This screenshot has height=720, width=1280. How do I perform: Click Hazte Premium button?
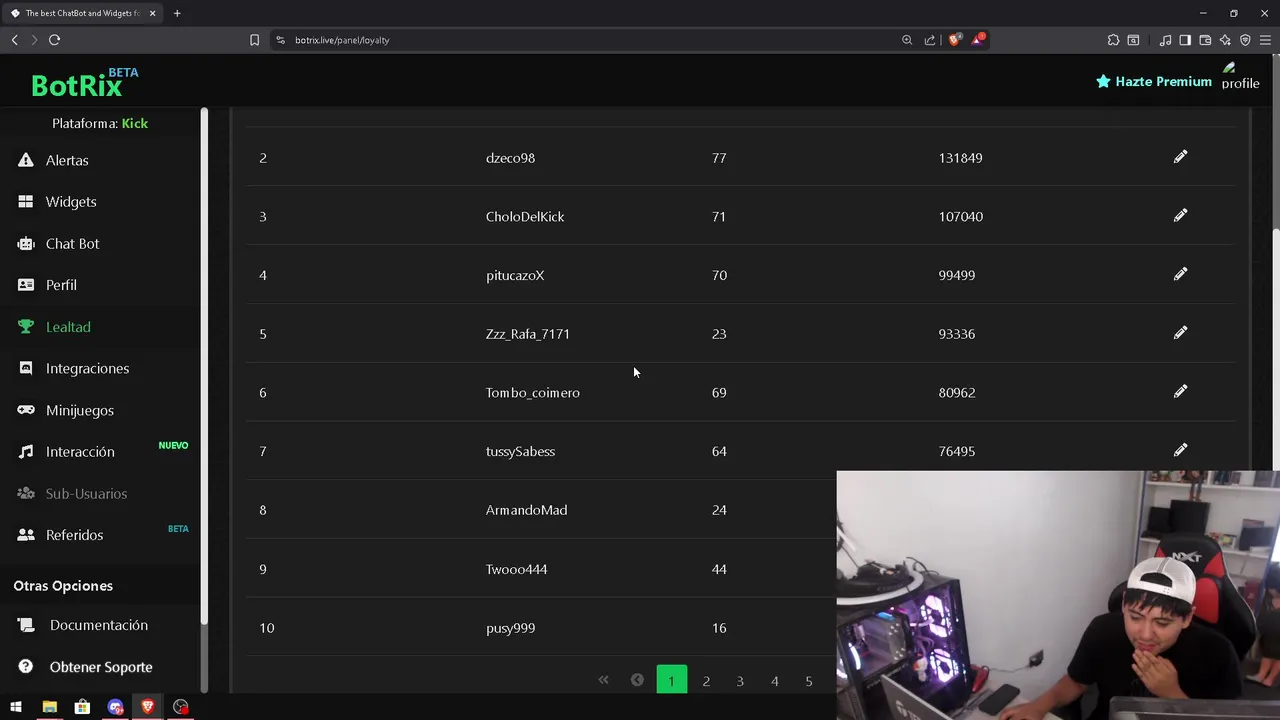1153,82
